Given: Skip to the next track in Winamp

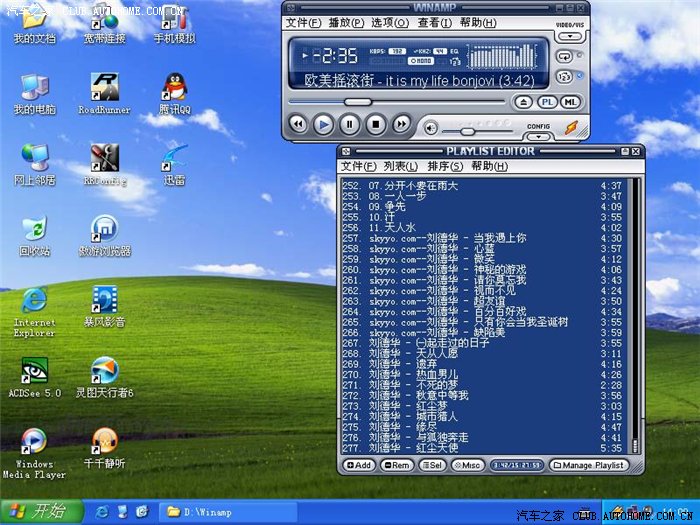Looking at the screenshot, I should click(401, 124).
